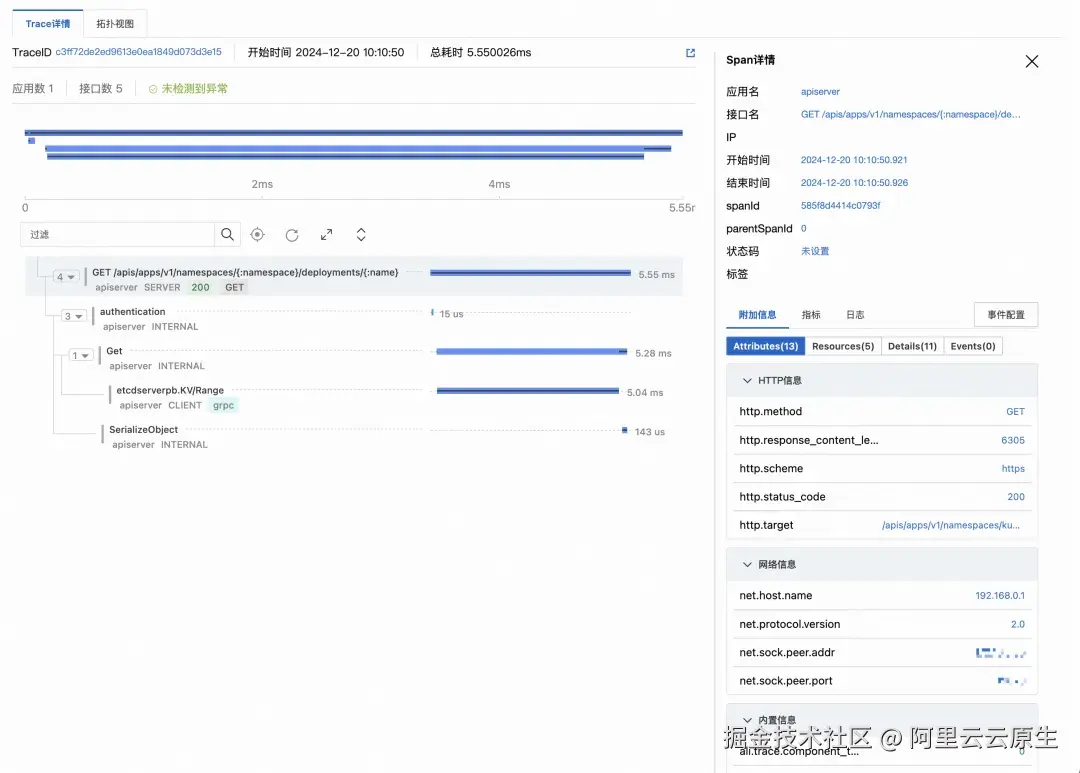Viewport: 1080px width, 773px height.
Task: Select the 附加信息 tab
Action: [757, 315]
